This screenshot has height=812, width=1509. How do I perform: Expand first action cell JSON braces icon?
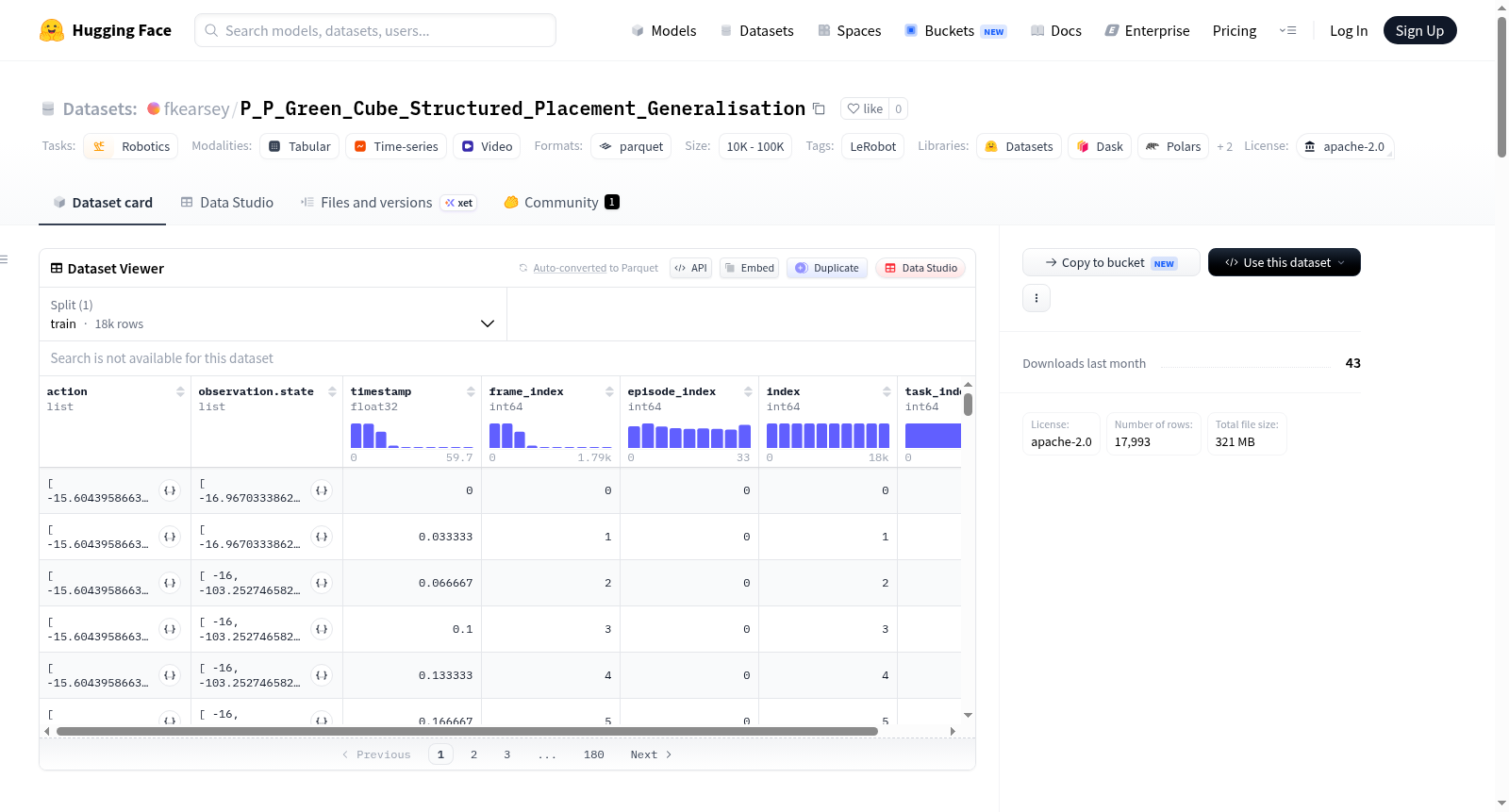170,490
